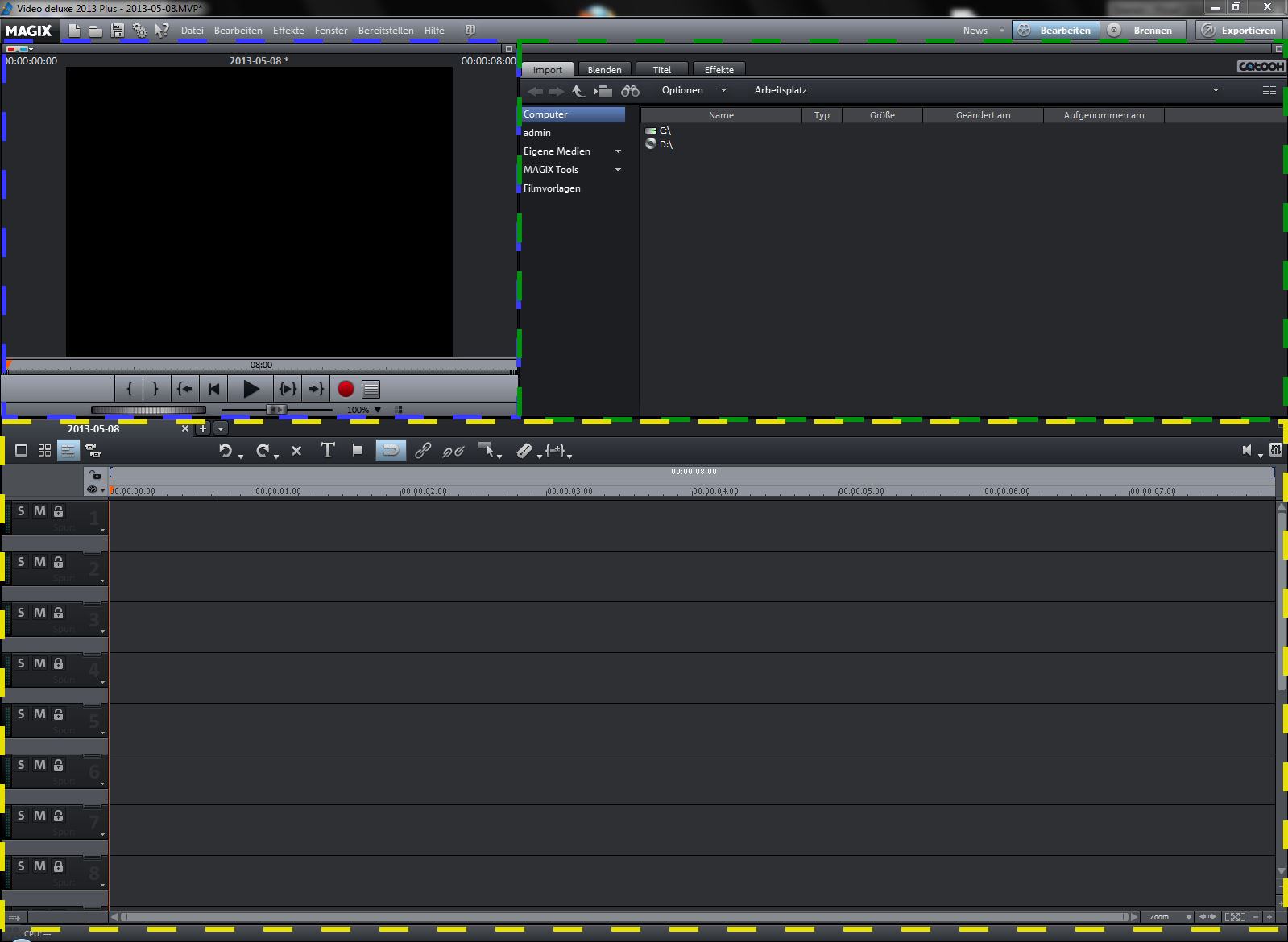The width and height of the screenshot is (1288, 942).
Task: Open the Optionen dropdown
Action: click(694, 90)
